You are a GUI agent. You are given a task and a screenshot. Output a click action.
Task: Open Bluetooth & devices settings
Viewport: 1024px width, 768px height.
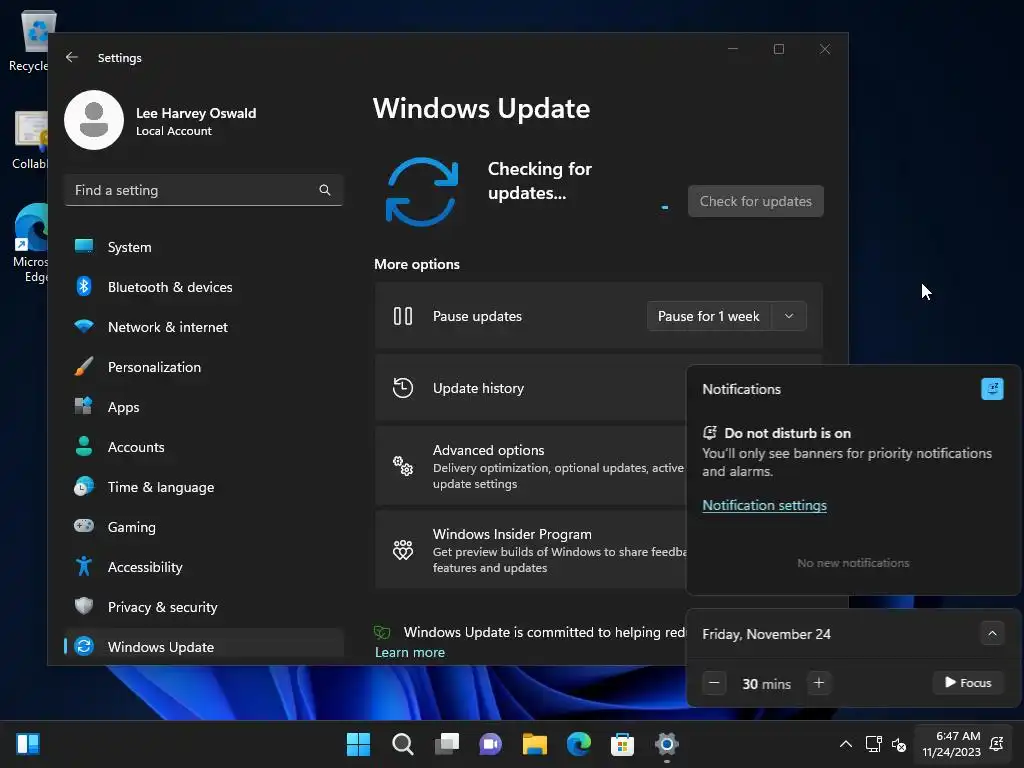204,287
